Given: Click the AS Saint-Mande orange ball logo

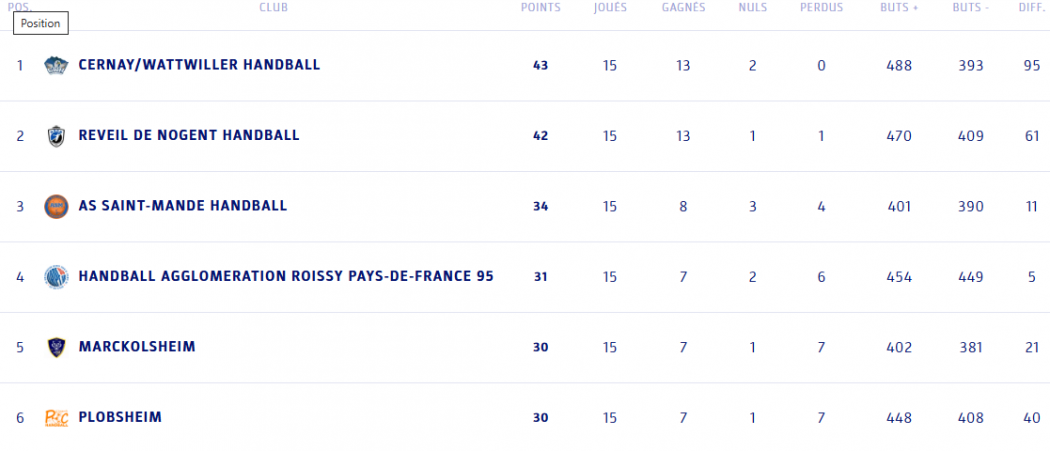Looking at the screenshot, I should [55, 206].
